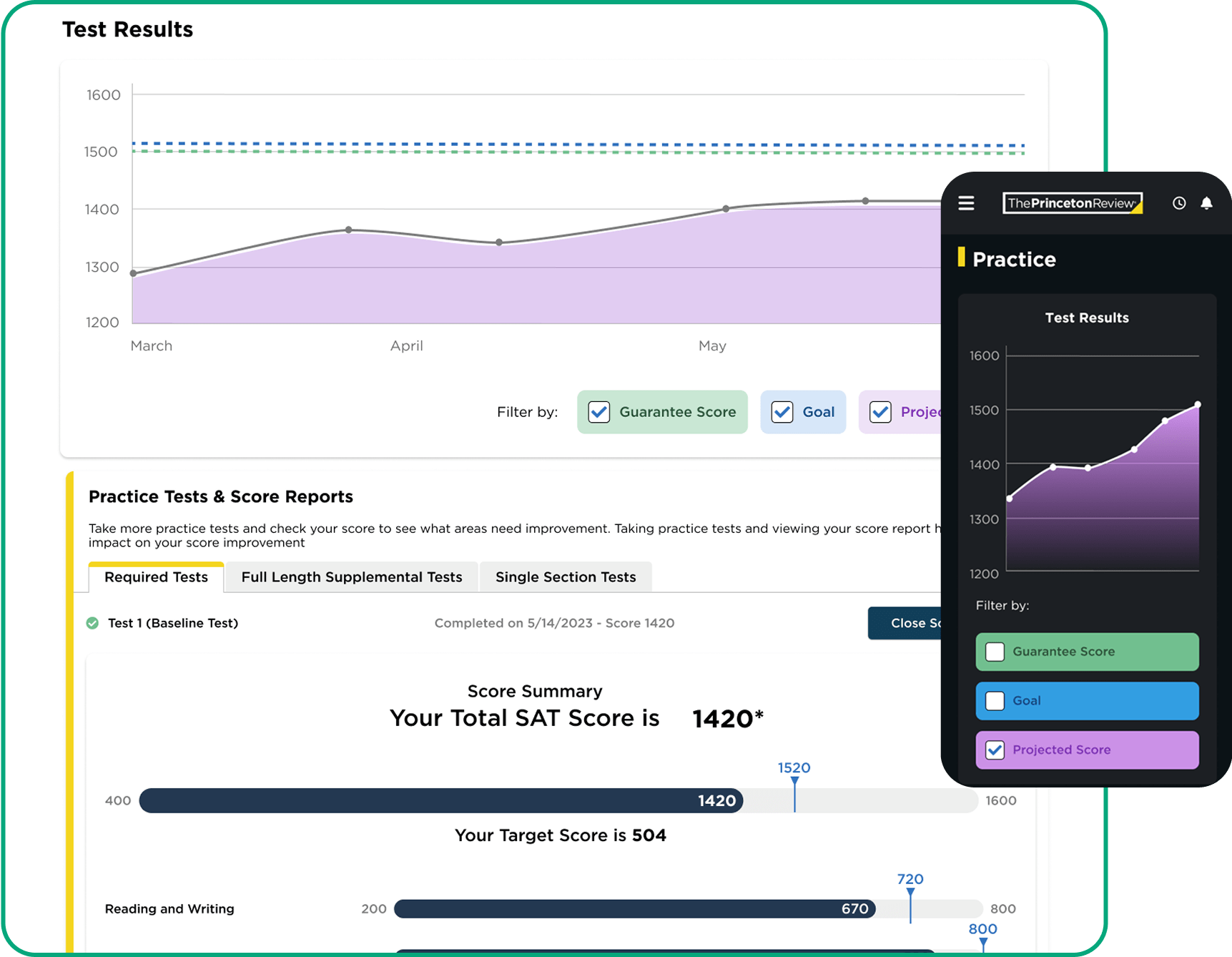
Task: Click the 720 Reading and Writing marker
Action: click(x=910, y=893)
